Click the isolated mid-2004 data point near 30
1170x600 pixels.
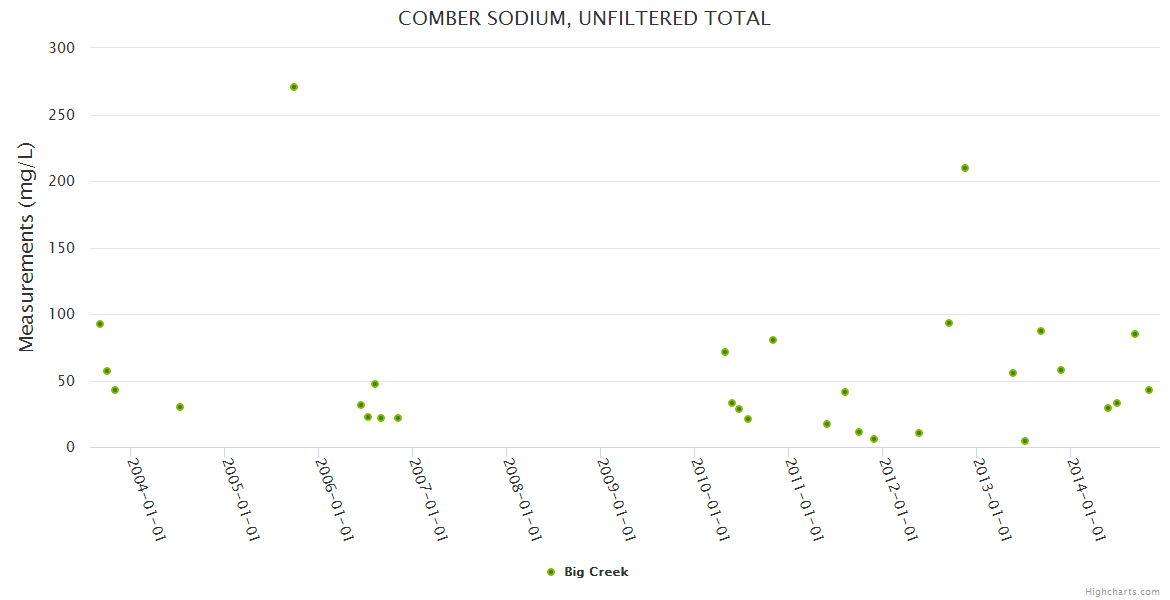180,407
